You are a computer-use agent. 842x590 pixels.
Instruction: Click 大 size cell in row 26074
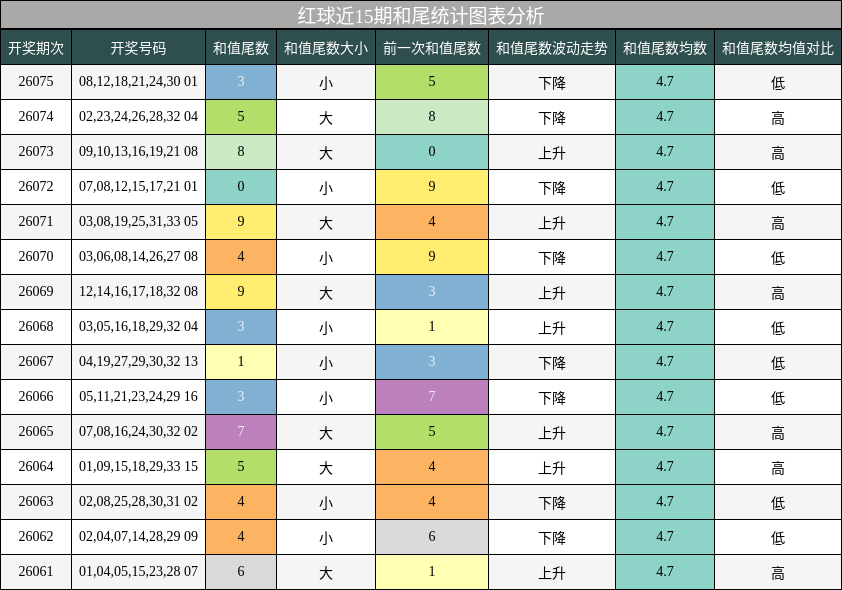pos(326,116)
